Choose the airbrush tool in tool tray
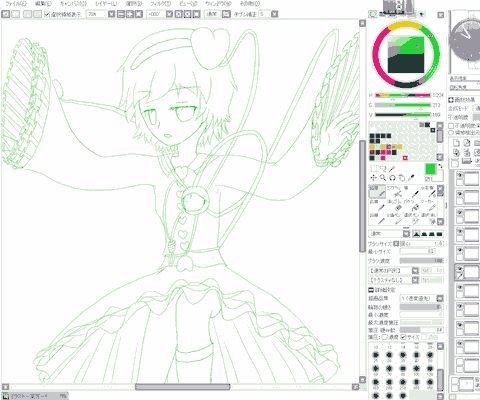Viewport: 480px width, 400px height. coord(394,192)
